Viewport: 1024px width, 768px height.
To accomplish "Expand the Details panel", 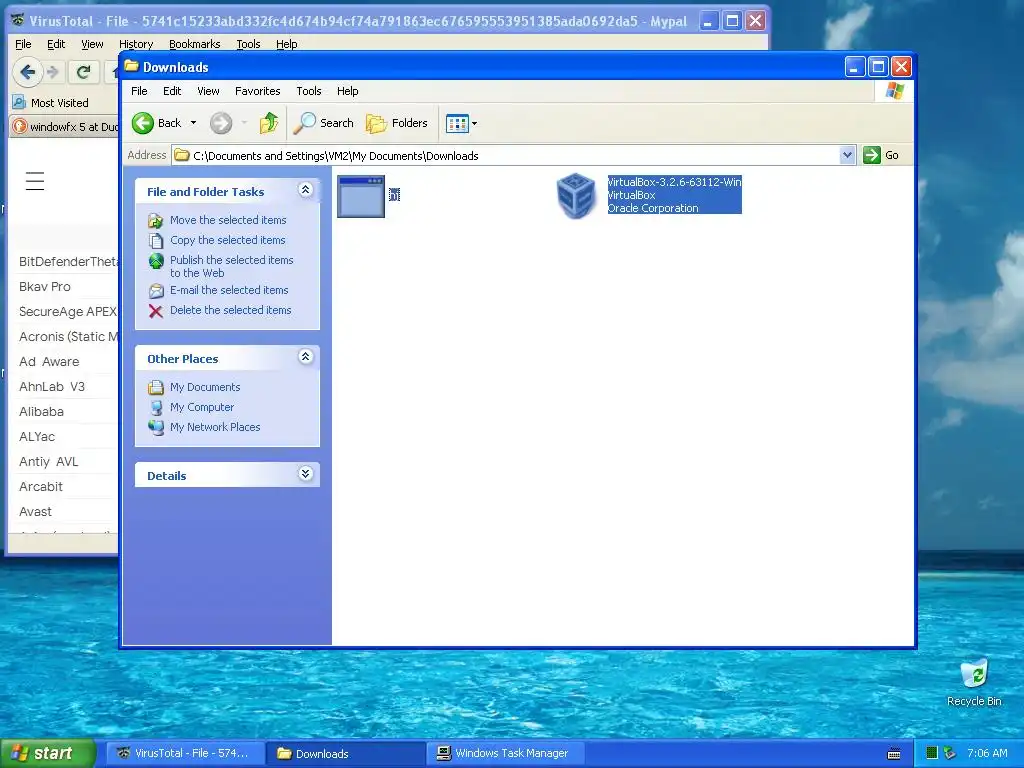I will pyautogui.click(x=305, y=474).
